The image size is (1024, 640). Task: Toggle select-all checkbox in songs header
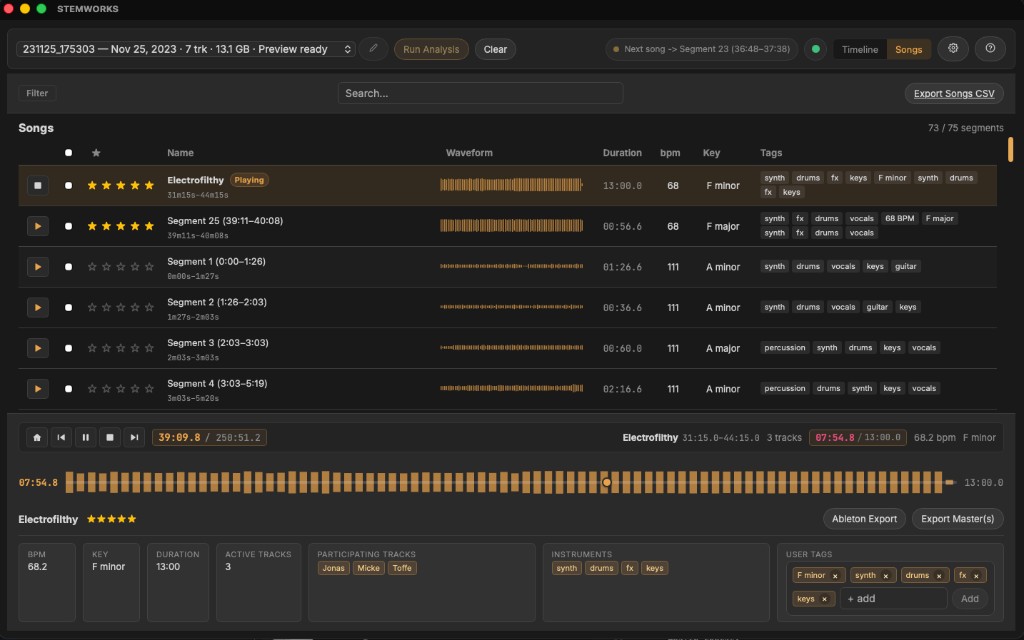coord(69,153)
